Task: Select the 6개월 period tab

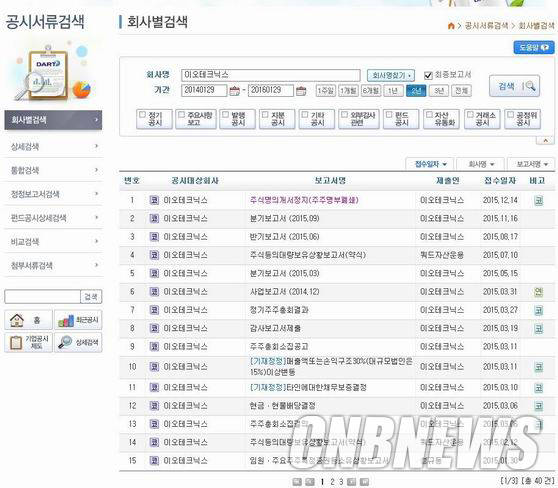Action: tap(371, 91)
